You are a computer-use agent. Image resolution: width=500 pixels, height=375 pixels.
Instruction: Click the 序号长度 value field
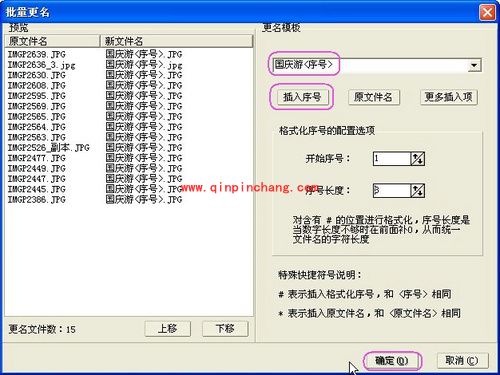pyautogui.click(x=392, y=191)
